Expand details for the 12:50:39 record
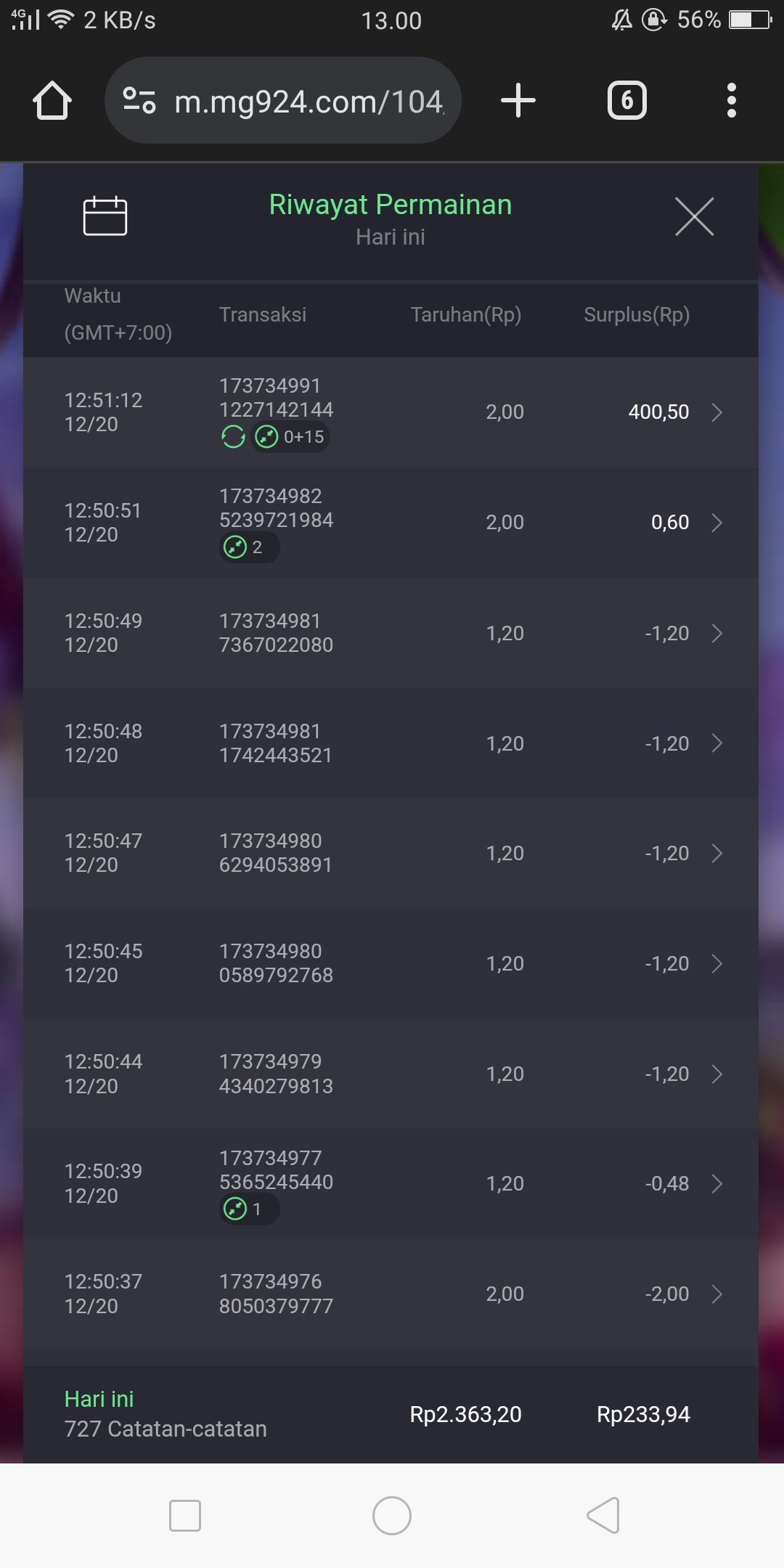The image size is (784, 1568). click(716, 1184)
